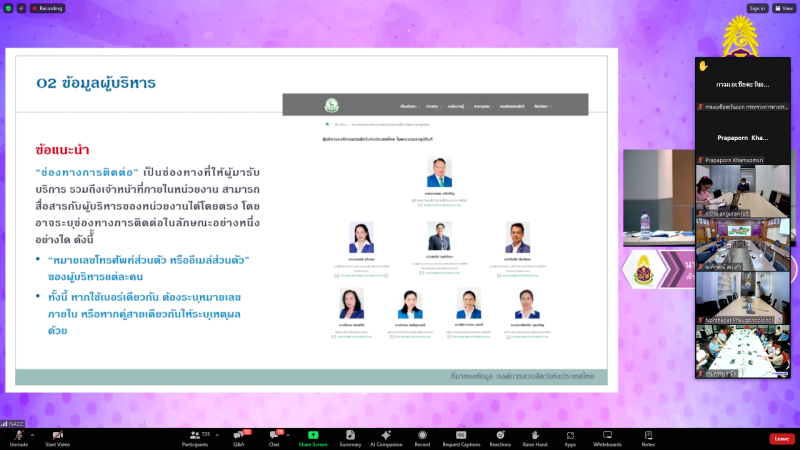Open the Participants panel

194,437
